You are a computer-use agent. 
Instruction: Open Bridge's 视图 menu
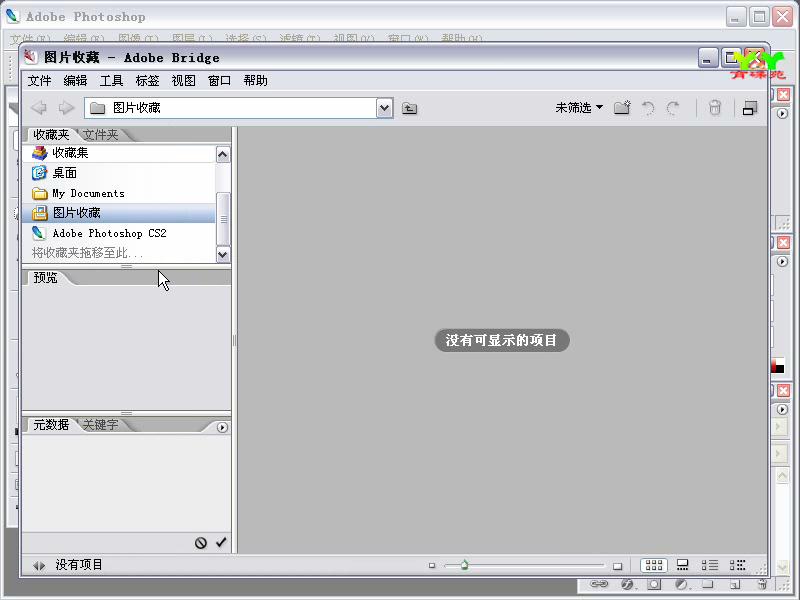[184, 81]
